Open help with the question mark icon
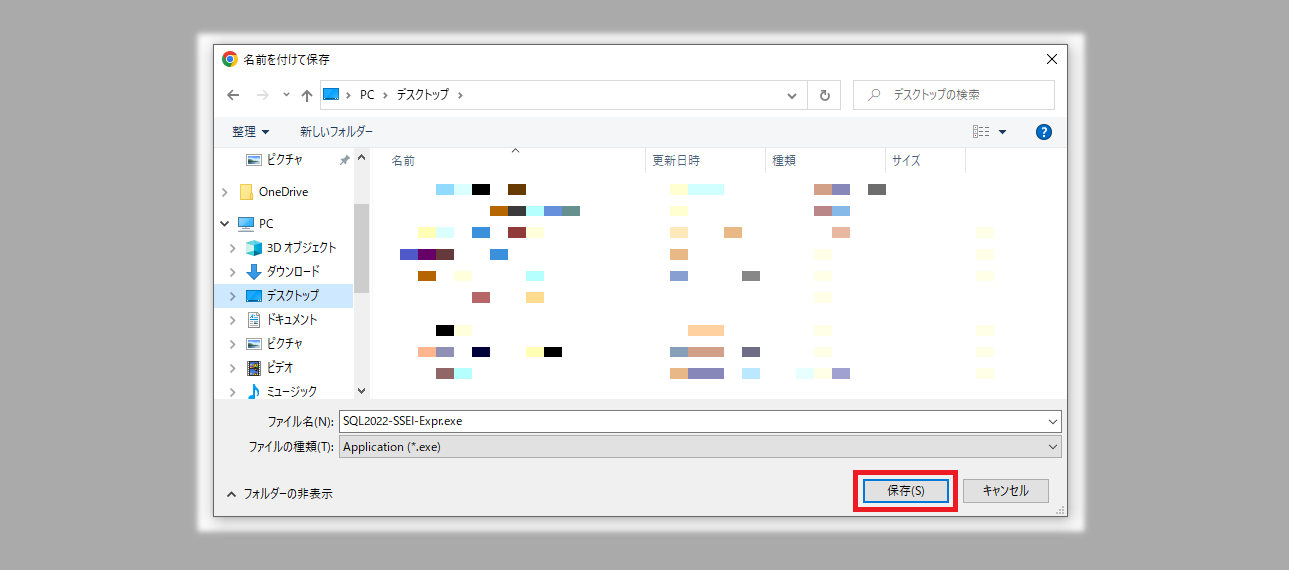 [x=1044, y=132]
